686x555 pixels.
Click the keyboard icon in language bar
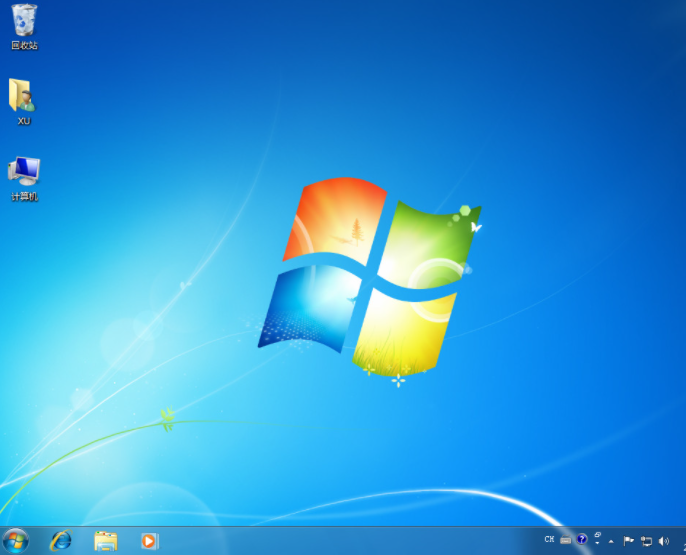point(565,540)
